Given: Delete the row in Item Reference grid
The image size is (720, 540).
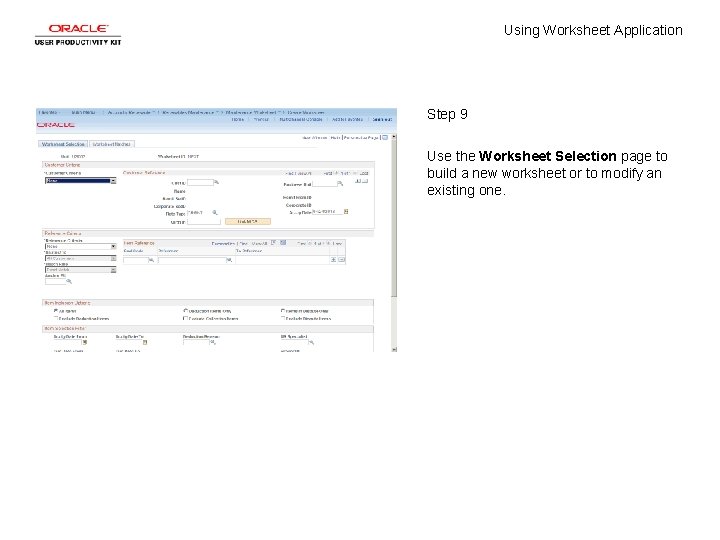Looking at the screenshot, I should (x=341, y=260).
